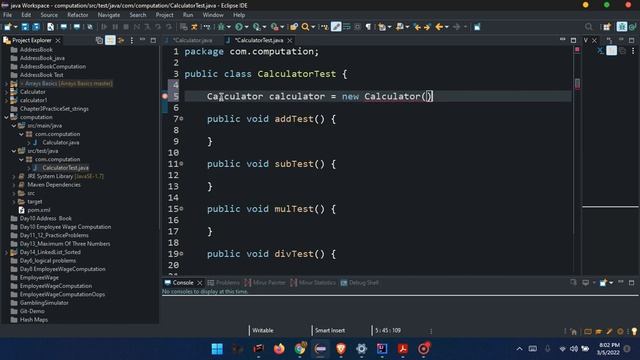The height and width of the screenshot is (360, 640).
Task: Select the GamblingSimulator project
Action: [x=44, y=303]
